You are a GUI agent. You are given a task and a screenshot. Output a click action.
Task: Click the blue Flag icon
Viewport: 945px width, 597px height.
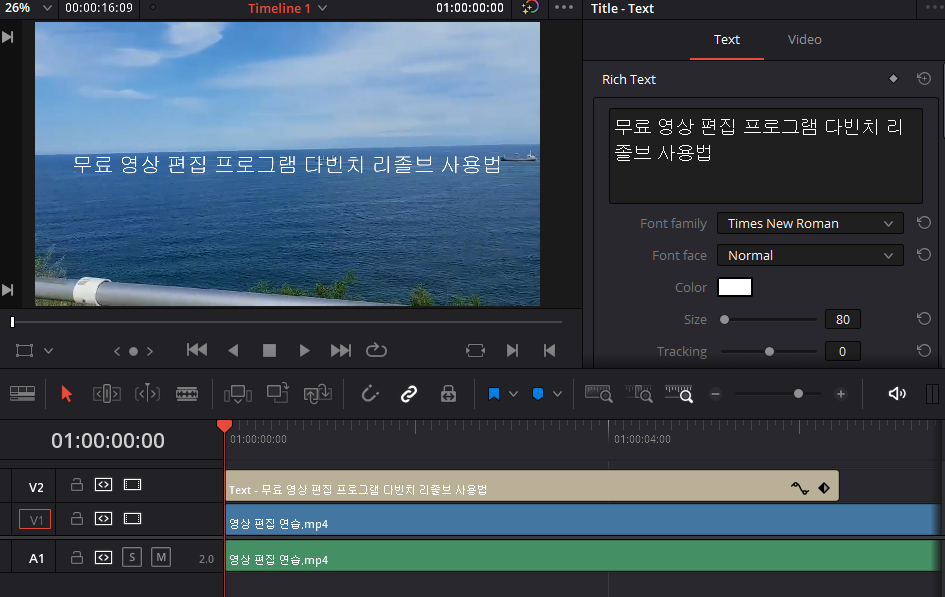pyautogui.click(x=494, y=394)
